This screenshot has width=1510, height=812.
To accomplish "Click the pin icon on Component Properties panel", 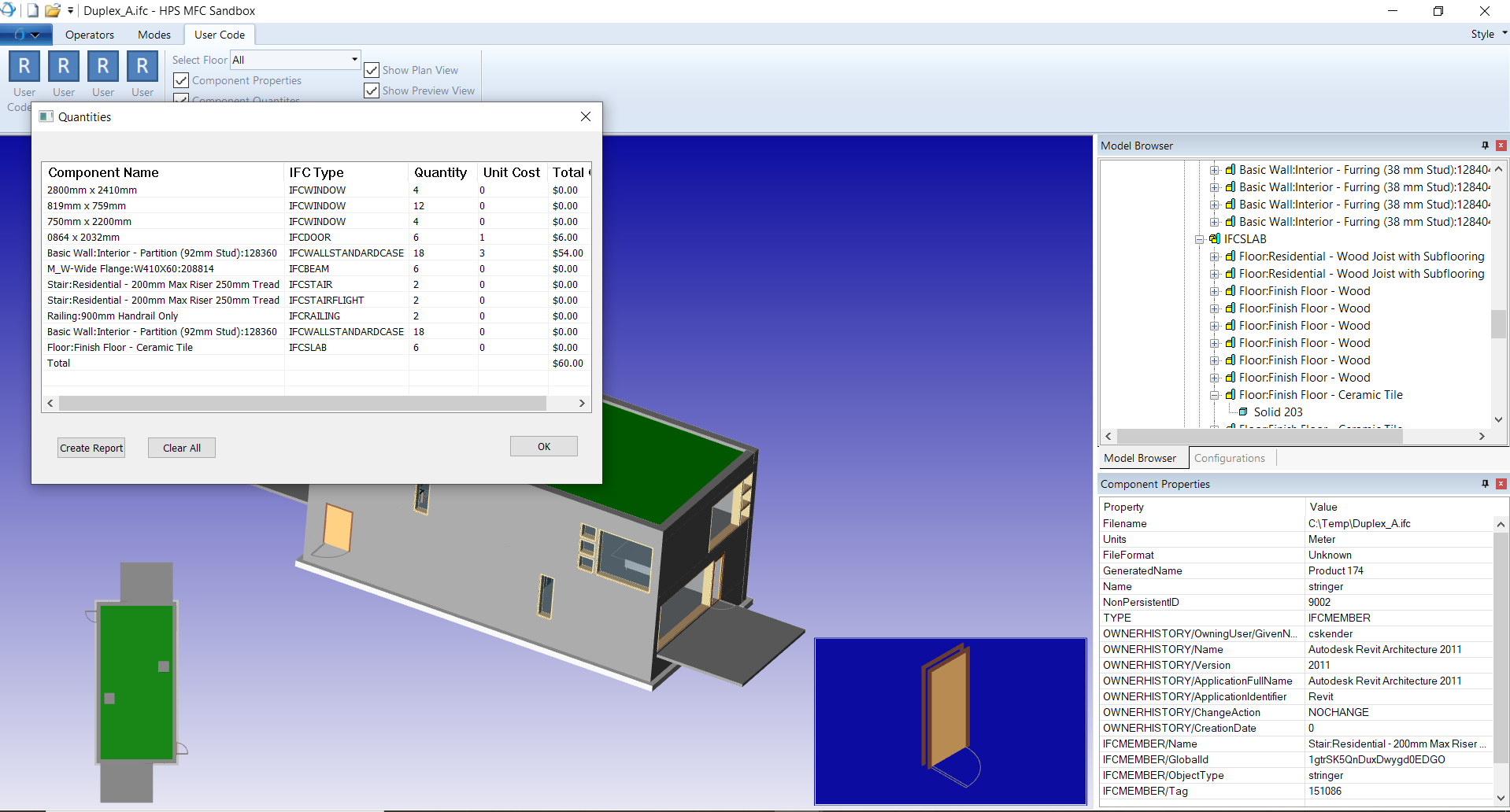I will (1483, 484).
